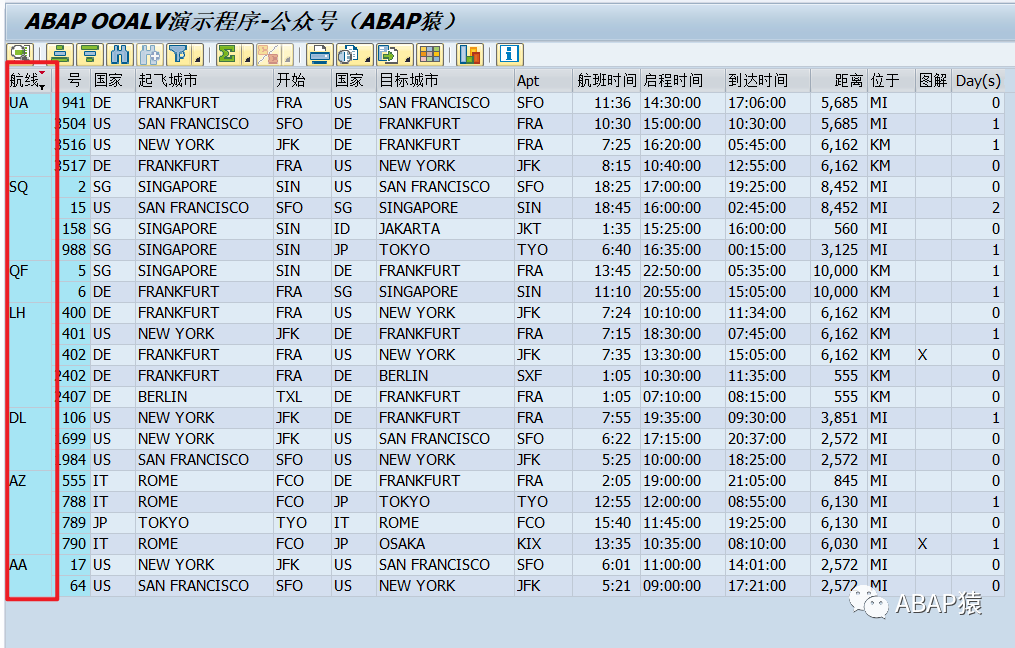This screenshot has width=1015, height=648.
Task: Click flight number 941 cell
Action: click(73, 103)
